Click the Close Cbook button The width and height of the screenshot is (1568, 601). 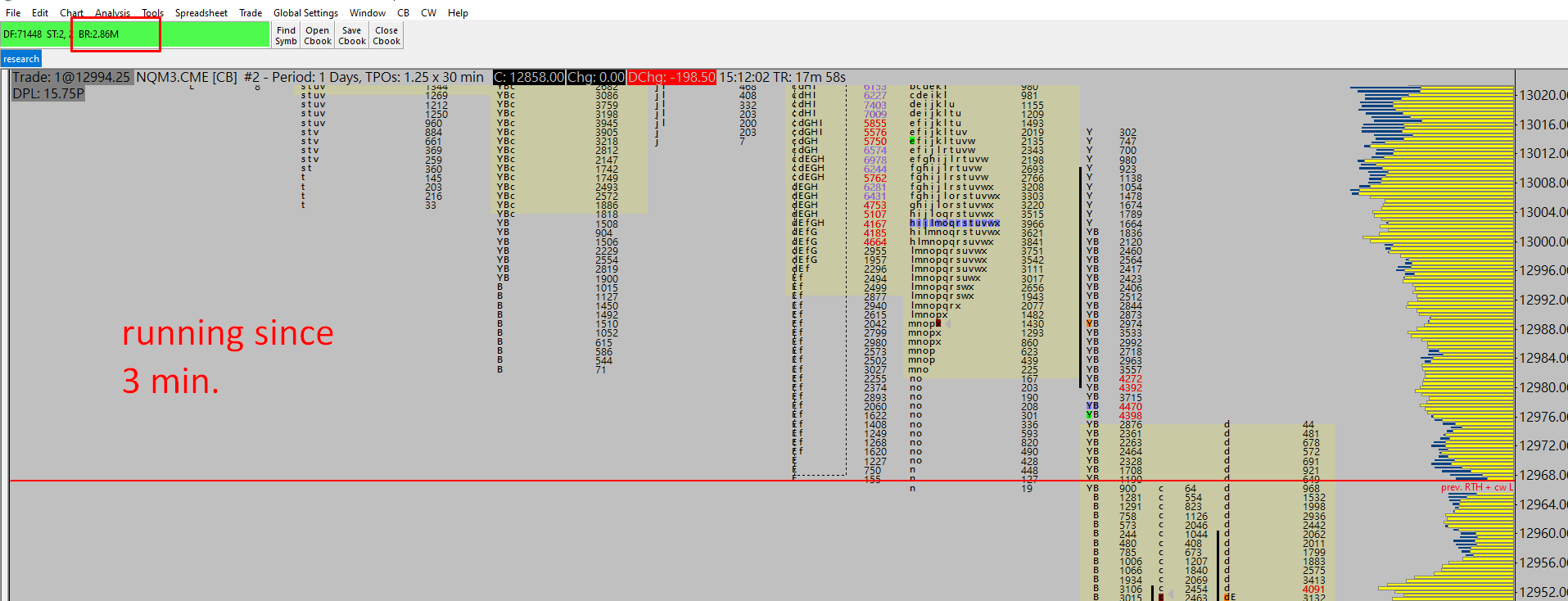pos(386,35)
